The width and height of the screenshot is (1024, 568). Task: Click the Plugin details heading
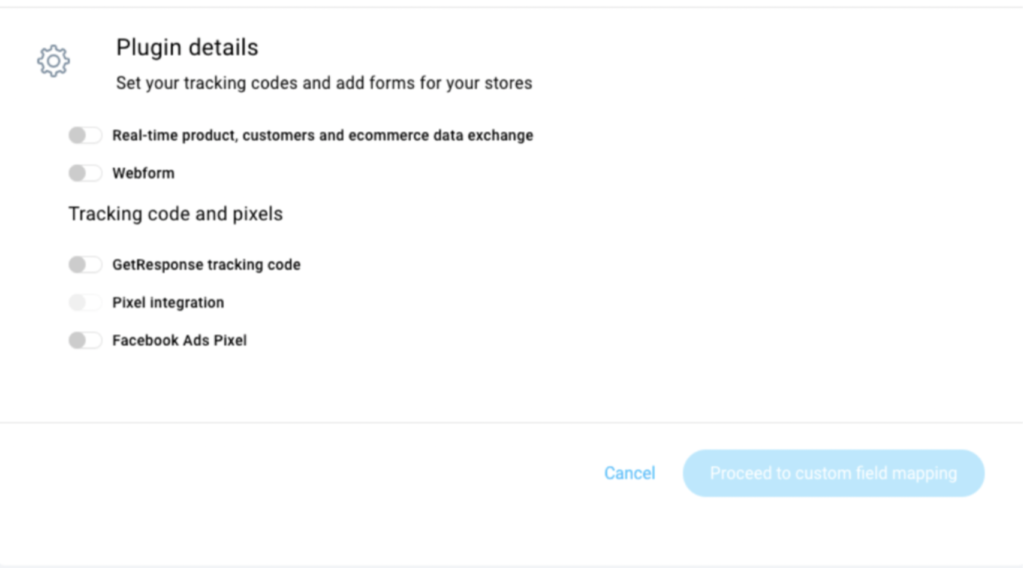[187, 48]
